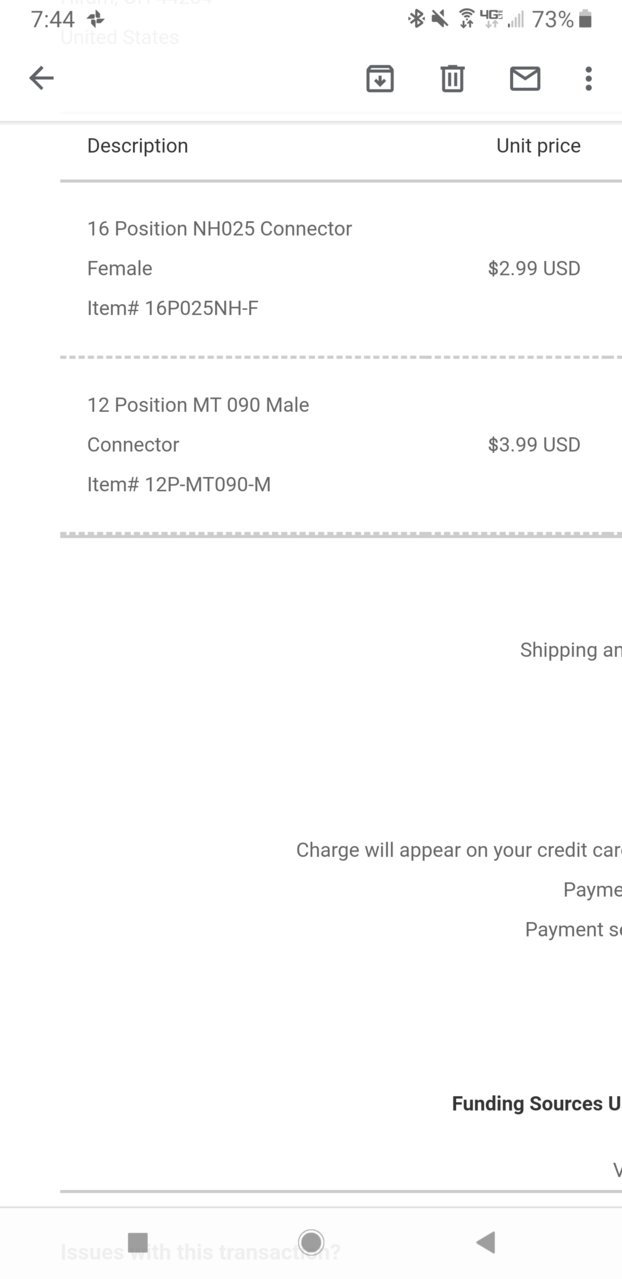Mark the email unread with the envelope icon

click(x=525, y=78)
